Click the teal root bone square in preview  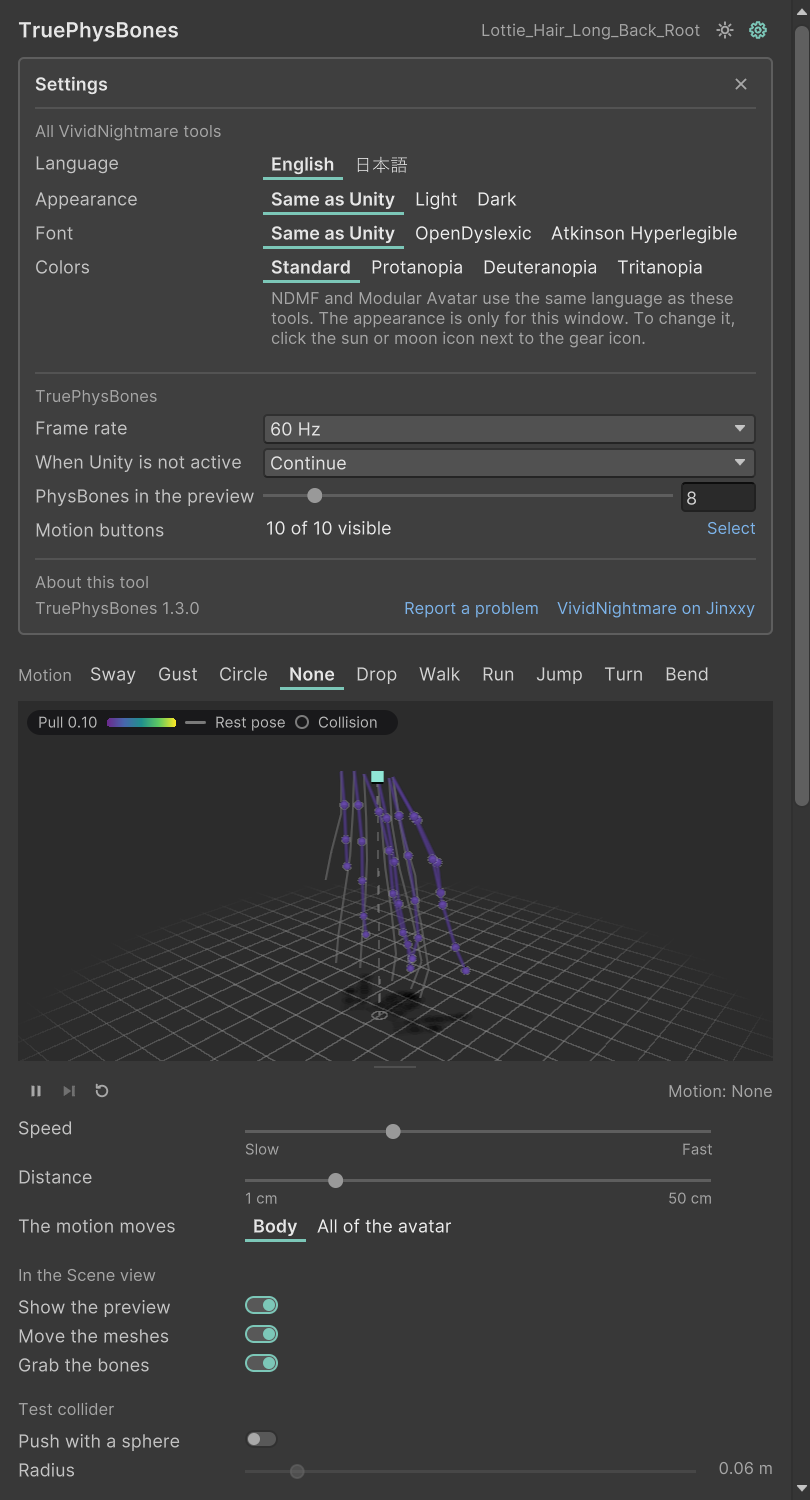click(x=378, y=776)
